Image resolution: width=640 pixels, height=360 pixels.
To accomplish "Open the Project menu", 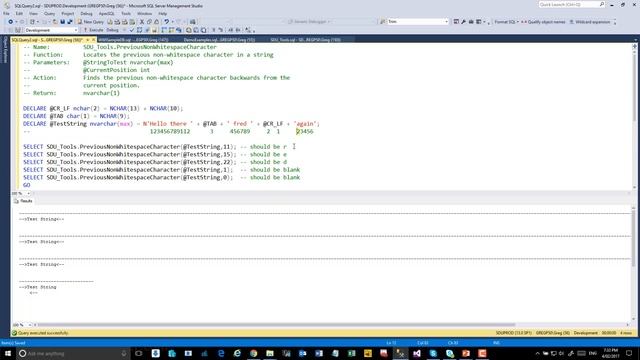I will tap(68, 13).
